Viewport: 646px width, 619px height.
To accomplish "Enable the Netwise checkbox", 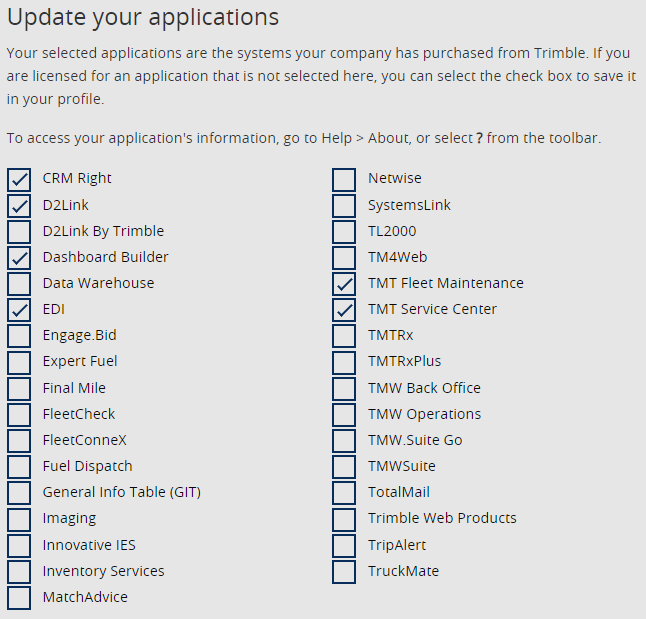I will pos(344,179).
